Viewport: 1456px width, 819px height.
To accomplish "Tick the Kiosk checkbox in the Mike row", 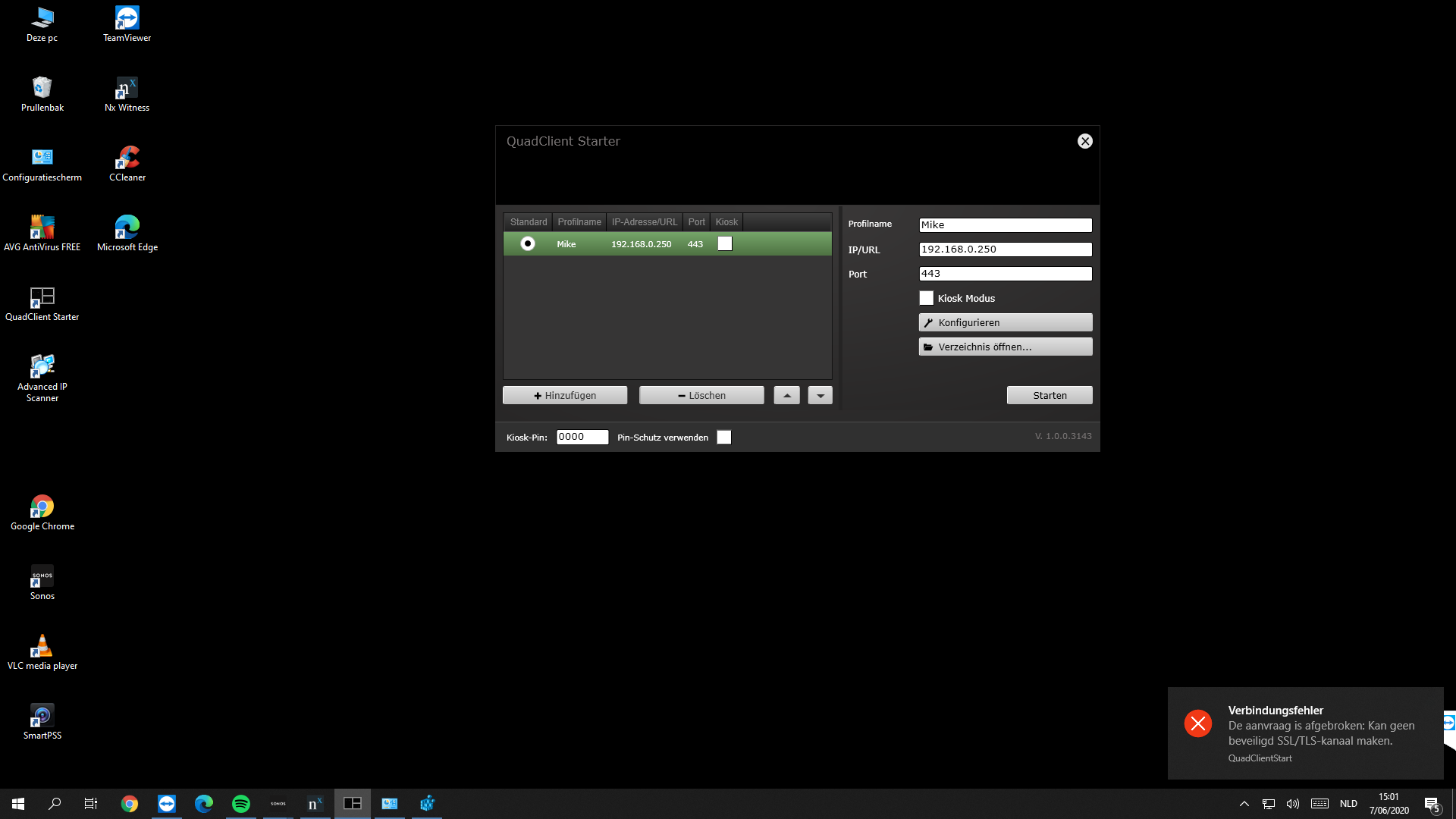I will pyautogui.click(x=725, y=243).
